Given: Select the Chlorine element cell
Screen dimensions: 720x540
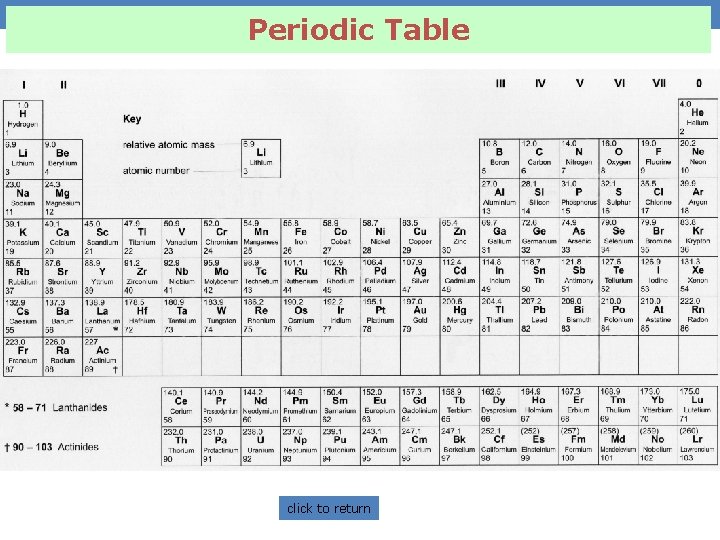Looking at the screenshot, I should coord(658,197).
